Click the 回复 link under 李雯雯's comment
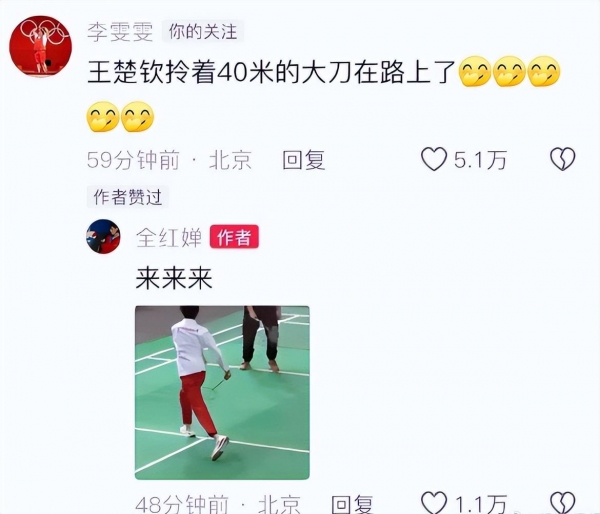600x514 pixels. tap(304, 160)
